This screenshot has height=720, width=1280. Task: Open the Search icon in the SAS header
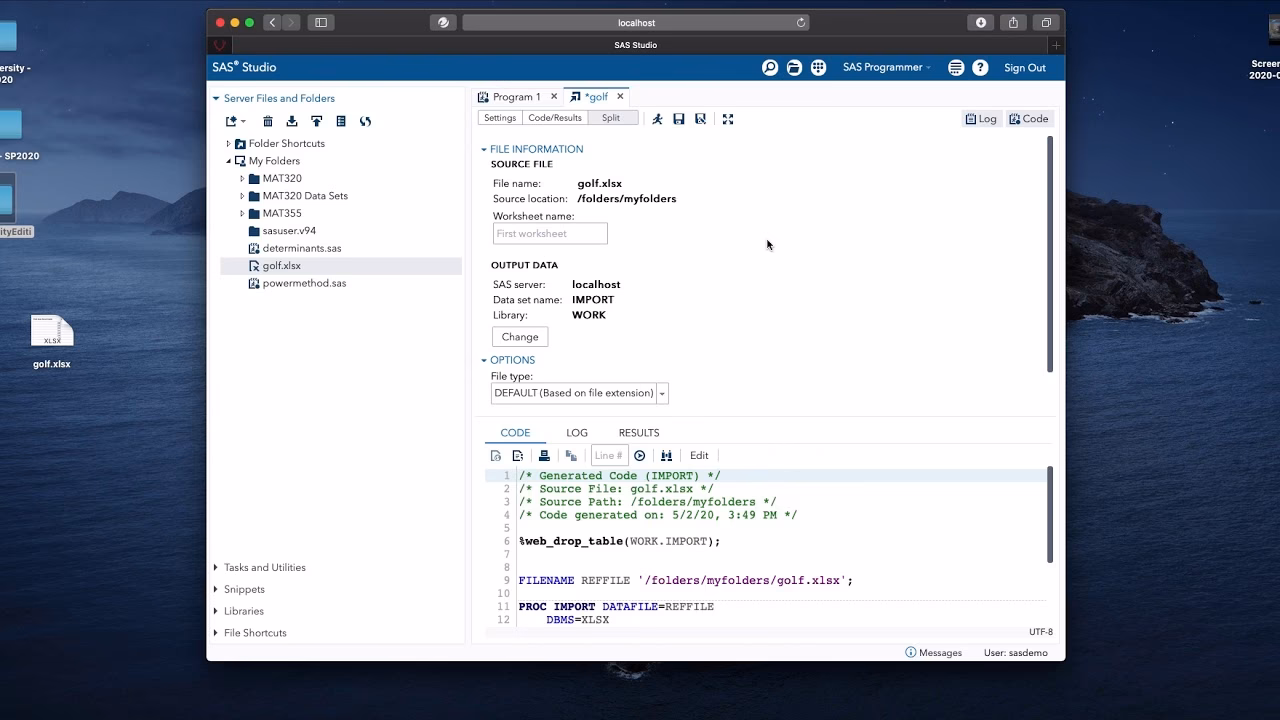770,68
